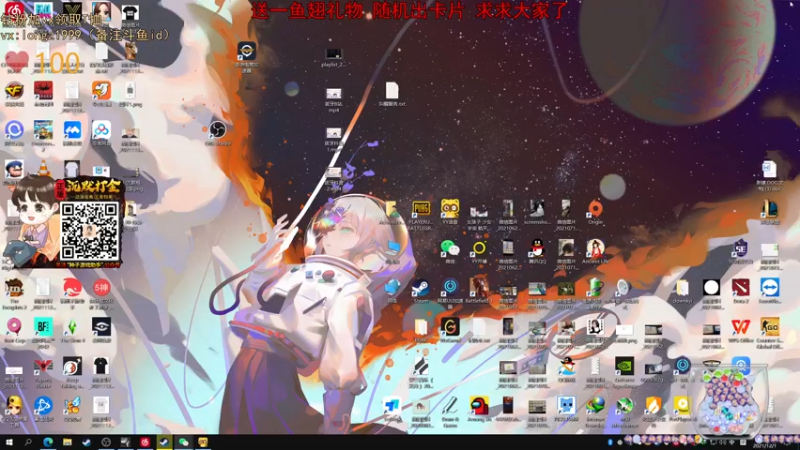Launch the Ancient Life game shortcut
Viewport: 800px width, 450px height.
point(595,248)
